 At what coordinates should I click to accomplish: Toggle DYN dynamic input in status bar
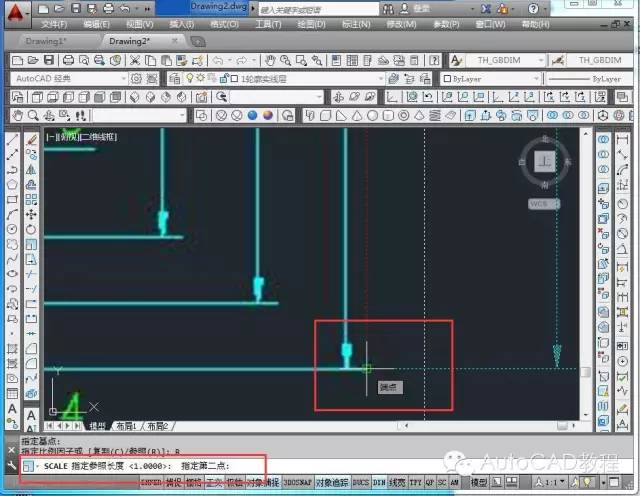click(379, 482)
